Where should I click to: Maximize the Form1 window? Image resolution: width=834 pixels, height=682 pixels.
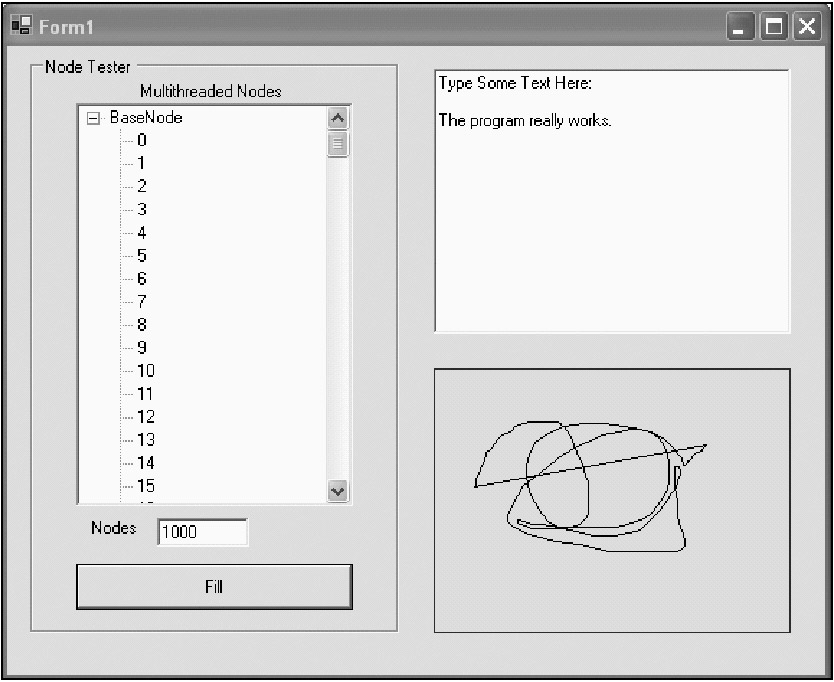774,27
